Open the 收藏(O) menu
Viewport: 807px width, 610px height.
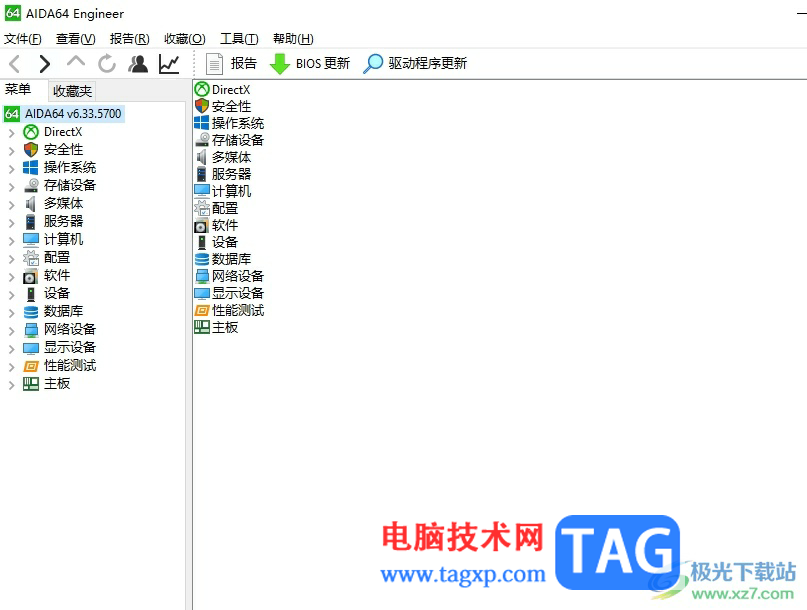(x=185, y=39)
